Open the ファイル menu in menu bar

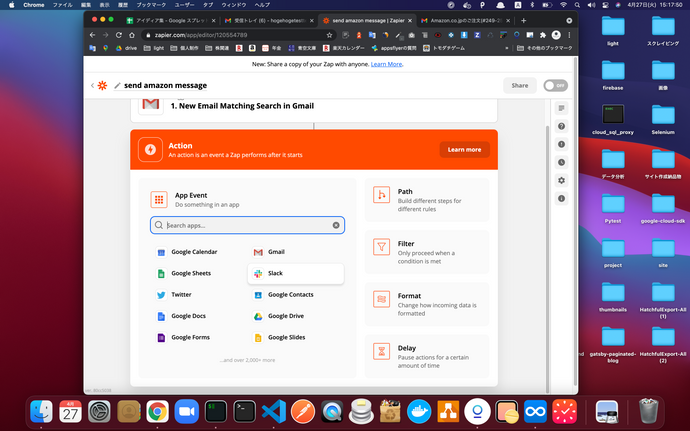point(62,5)
